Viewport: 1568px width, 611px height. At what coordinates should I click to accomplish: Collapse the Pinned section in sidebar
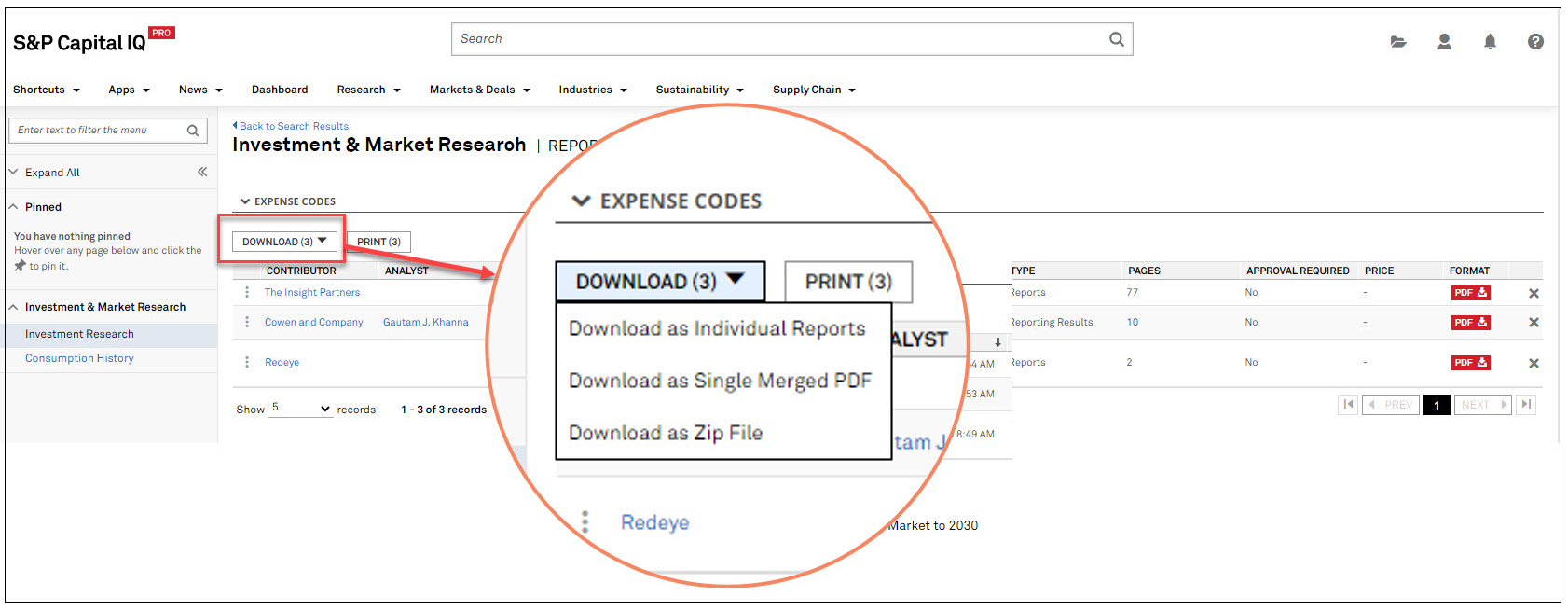pyautogui.click(x=14, y=207)
